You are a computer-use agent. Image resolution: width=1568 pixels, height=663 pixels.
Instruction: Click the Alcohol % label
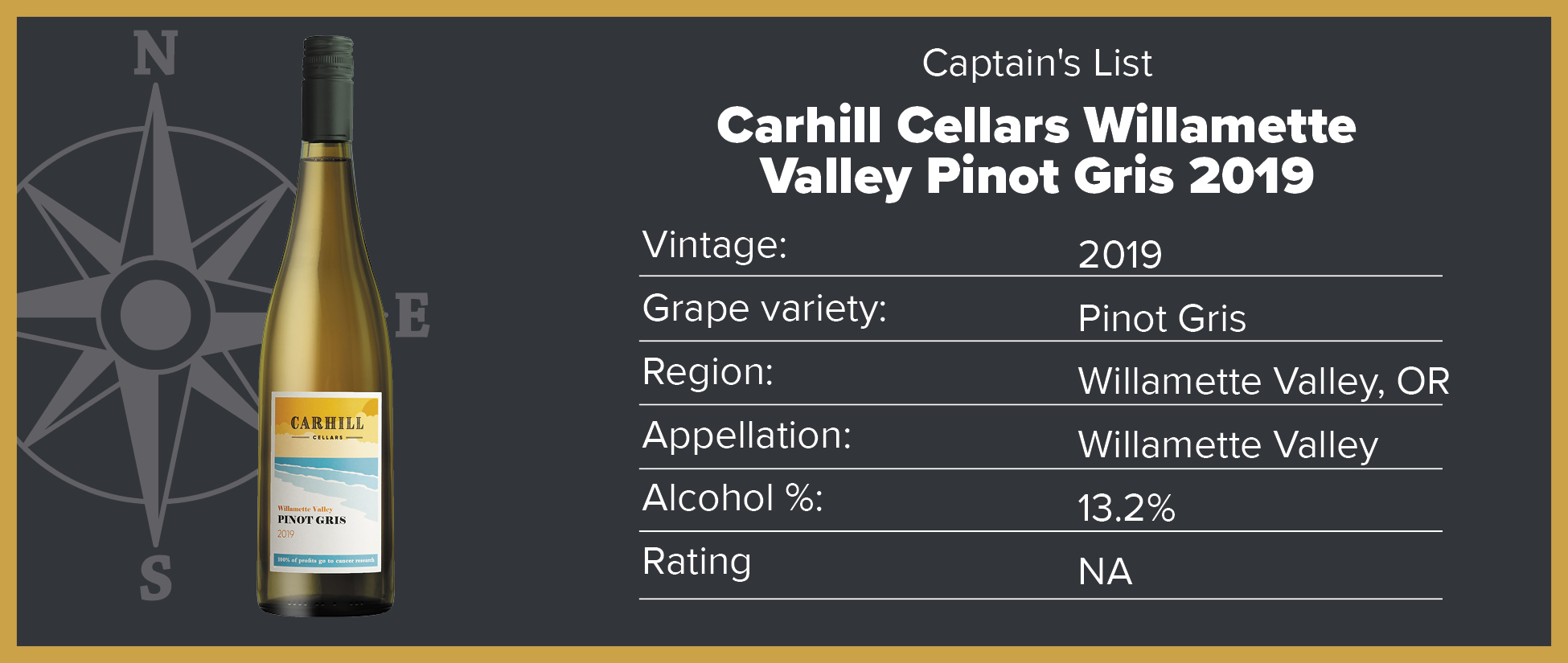(733, 498)
